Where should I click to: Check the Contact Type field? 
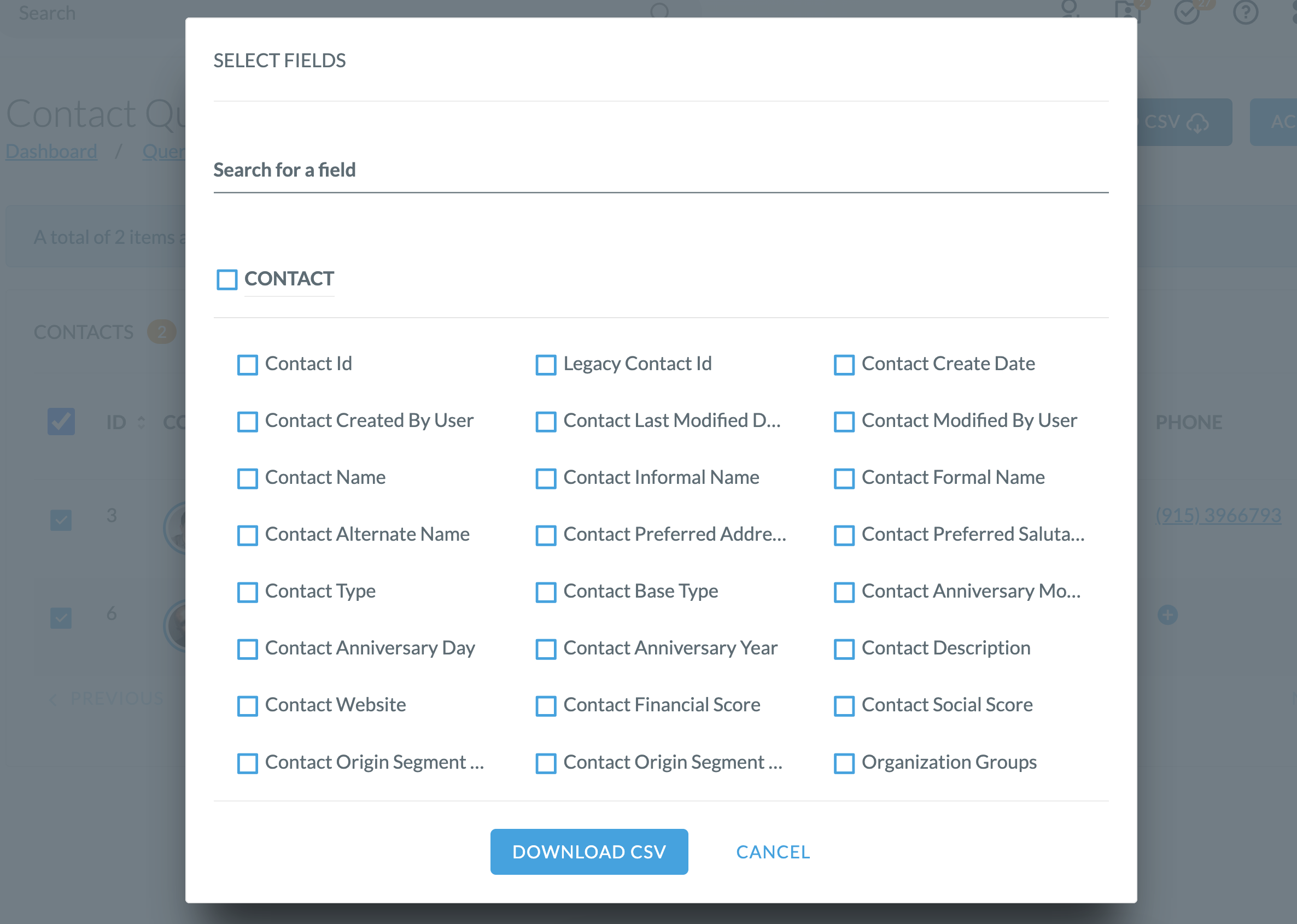pyautogui.click(x=248, y=592)
